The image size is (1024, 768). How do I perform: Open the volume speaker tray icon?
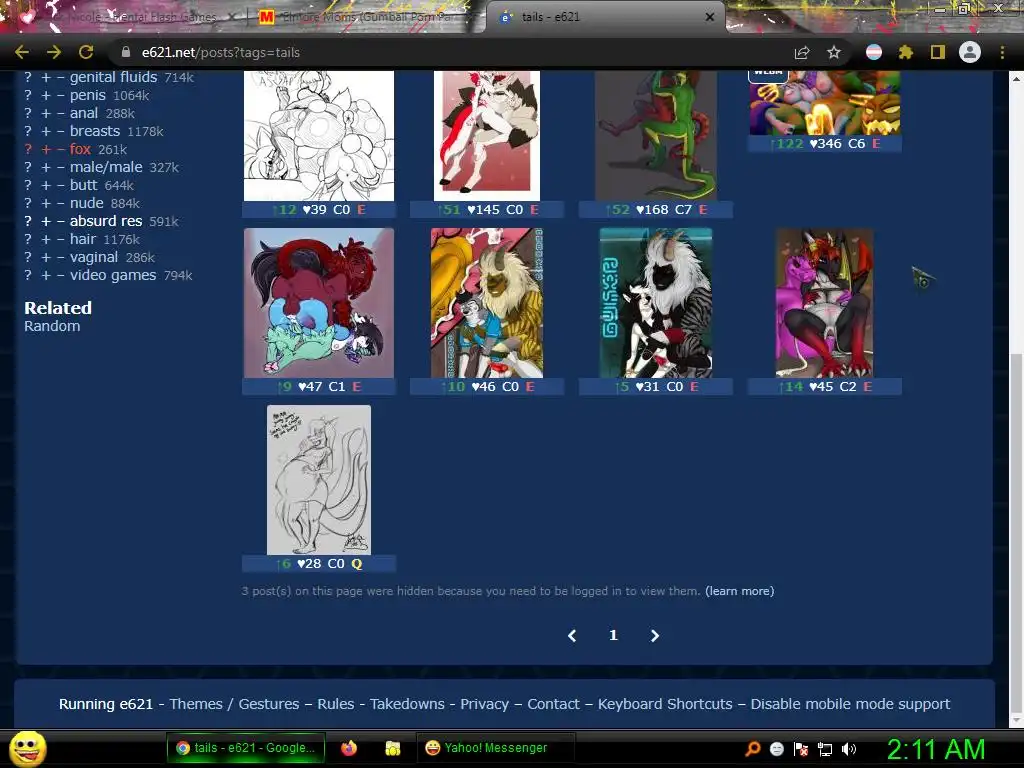click(849, 748)
